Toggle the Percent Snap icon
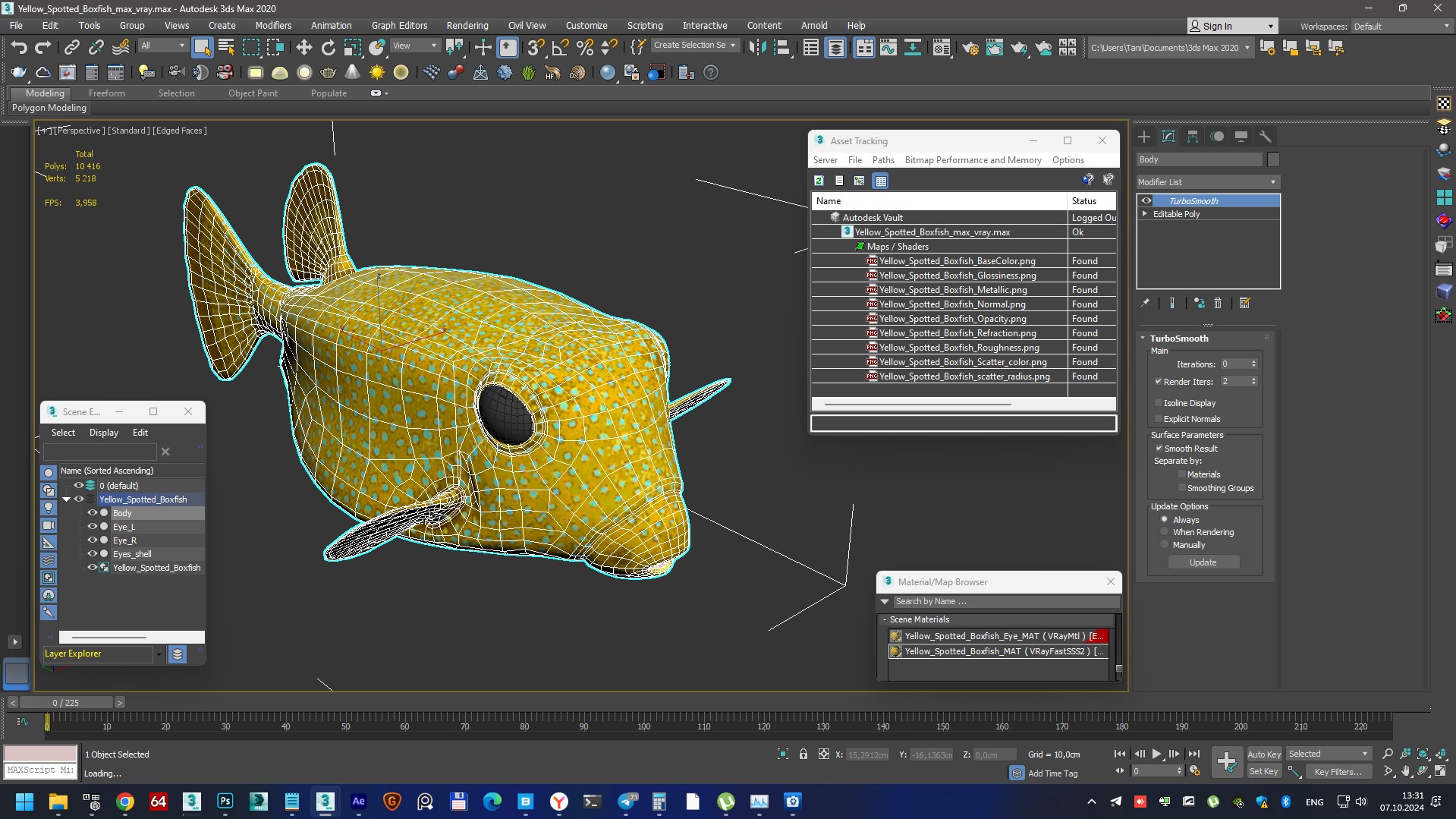 pyautogui.click(x=585, y=48)
